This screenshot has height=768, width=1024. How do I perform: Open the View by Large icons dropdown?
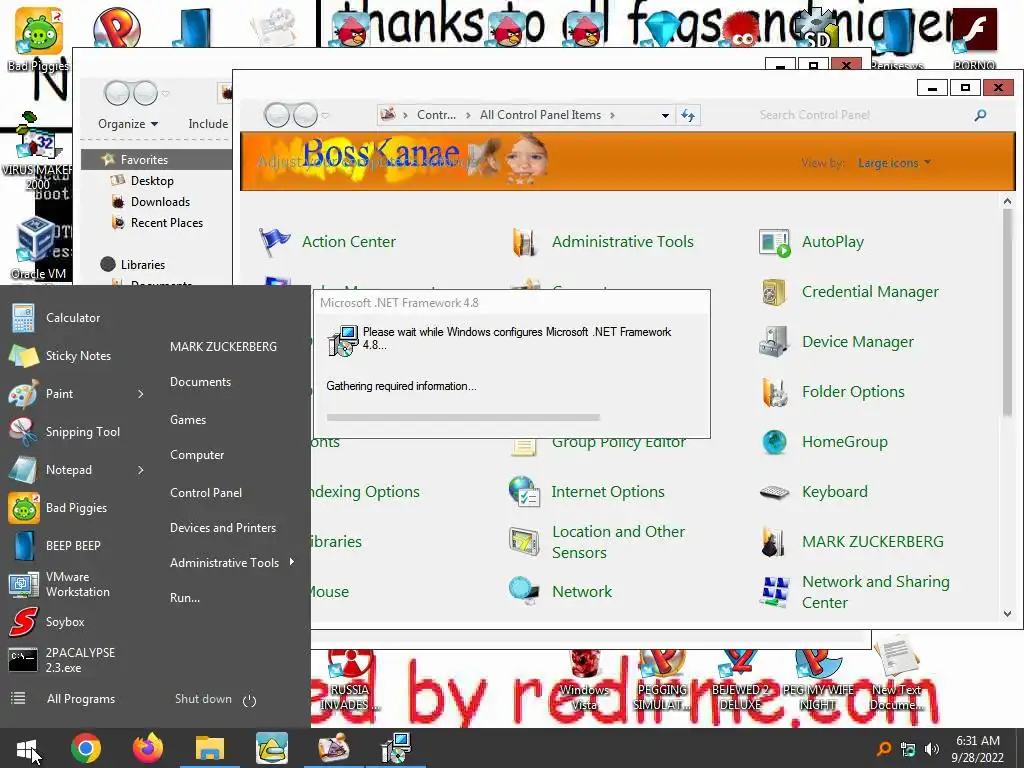[894, 163]
